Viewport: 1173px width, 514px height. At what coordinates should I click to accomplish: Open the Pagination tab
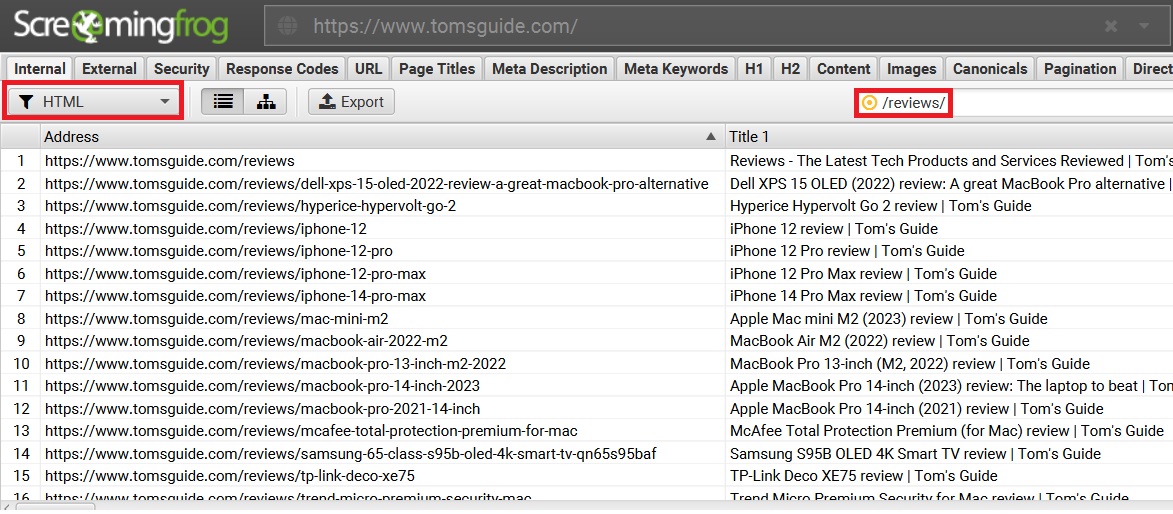click(1079, 69)
